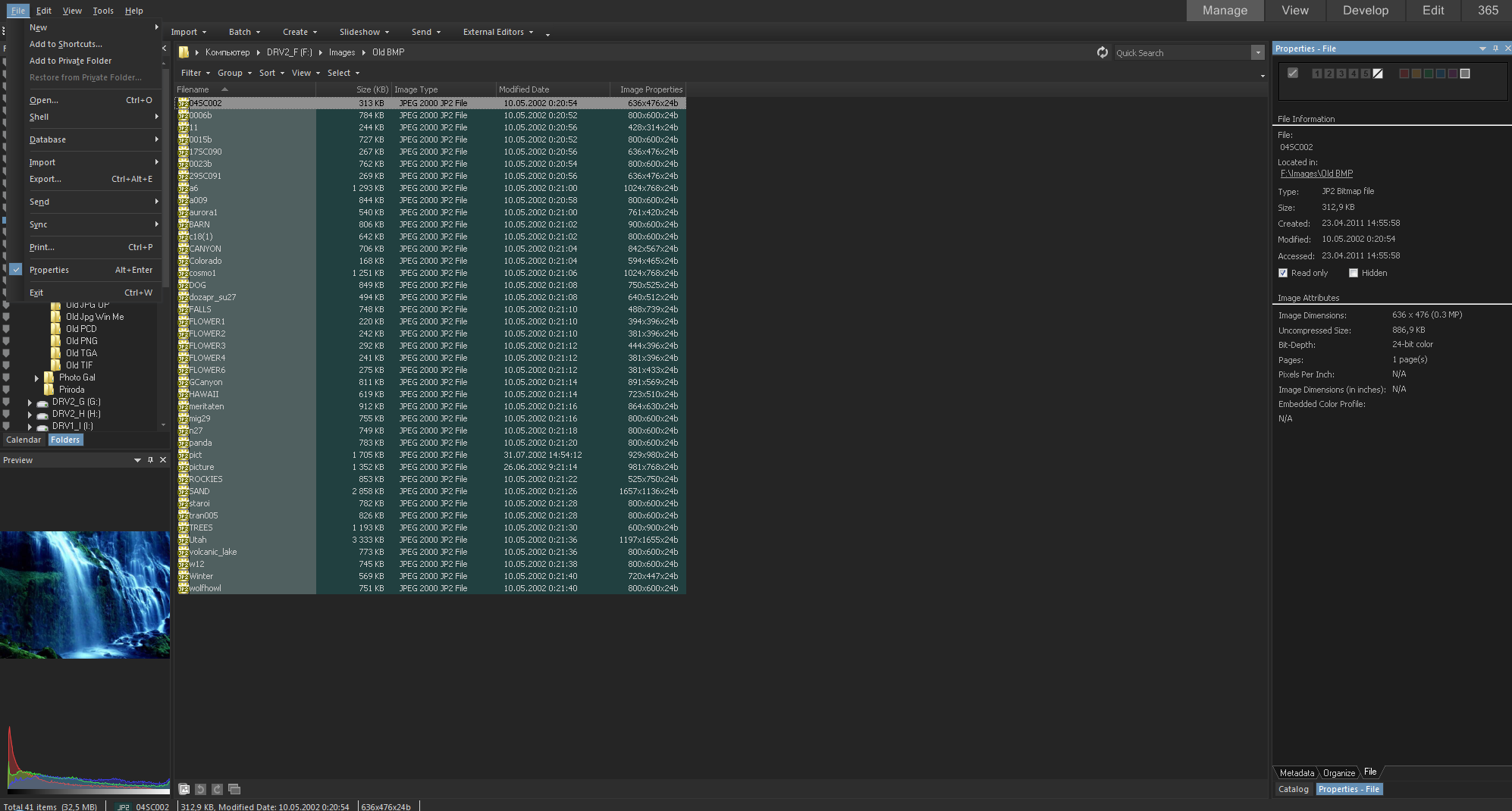Open the Filter dropdown
Screen dimensions: 1512x811
click(195, 73)
